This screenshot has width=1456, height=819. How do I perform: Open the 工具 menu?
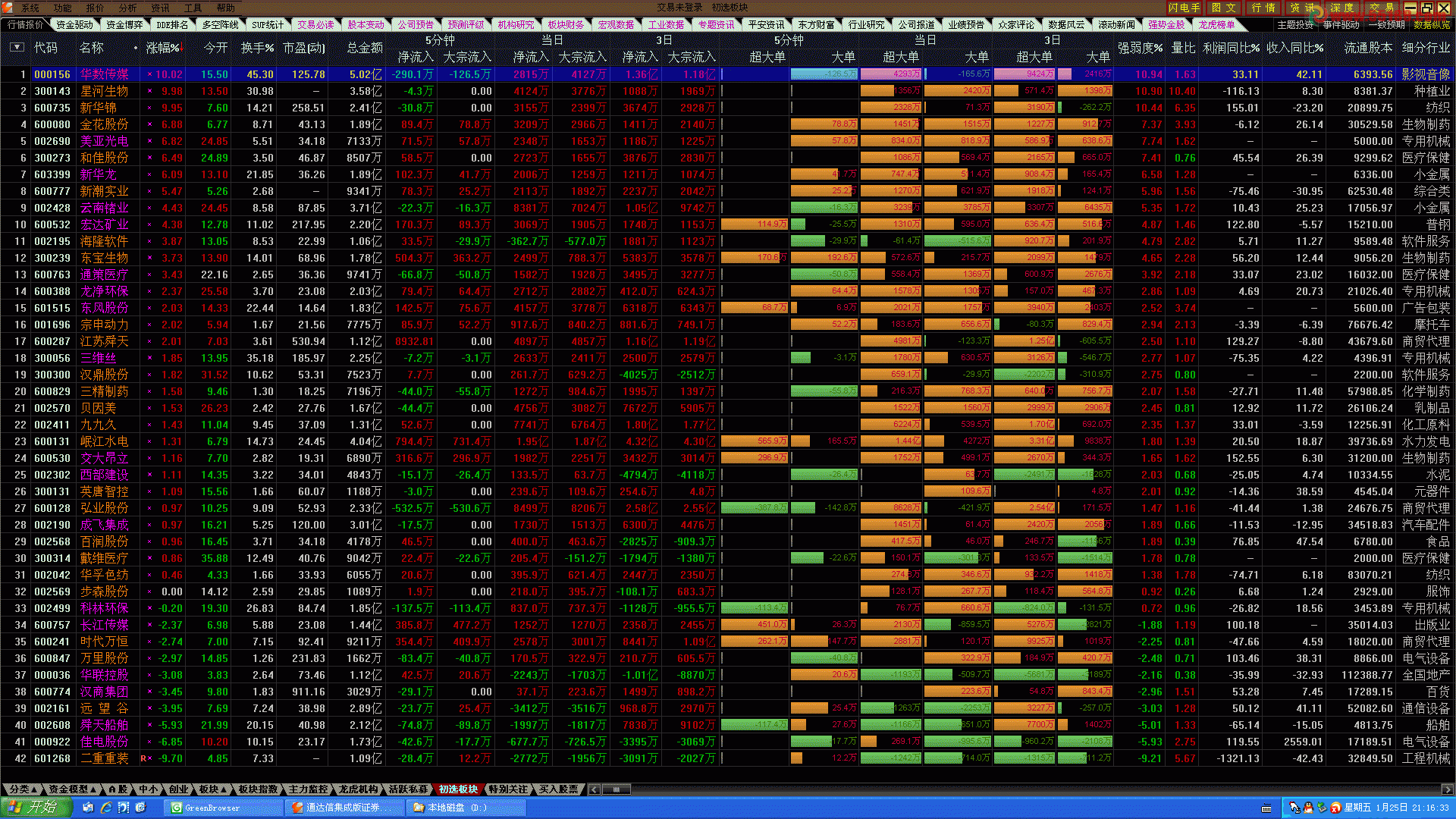[x=193, y=8]
